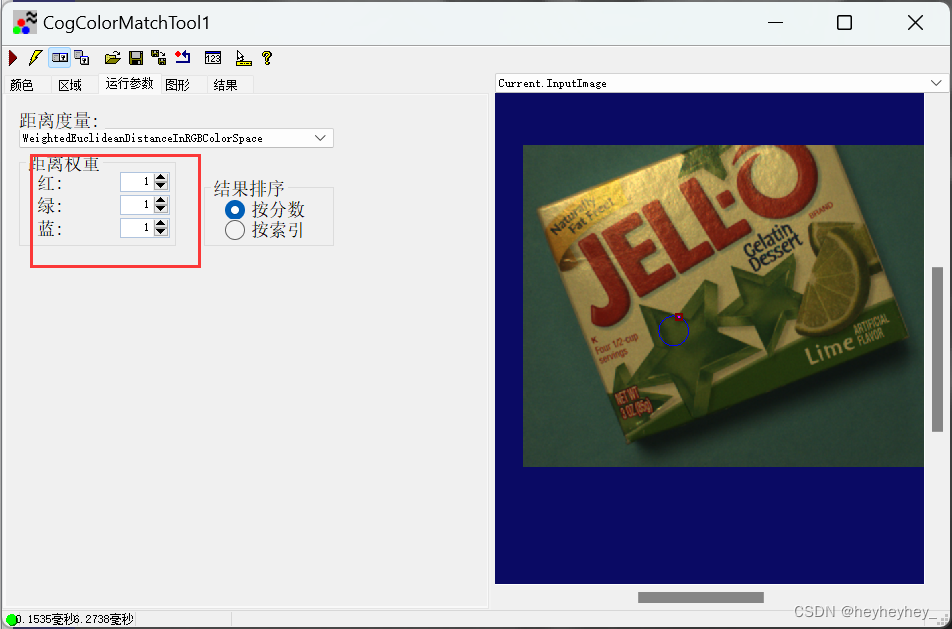Toggle electric mode lightning bolt icon
952x629 pixels.
click(35, 58)
